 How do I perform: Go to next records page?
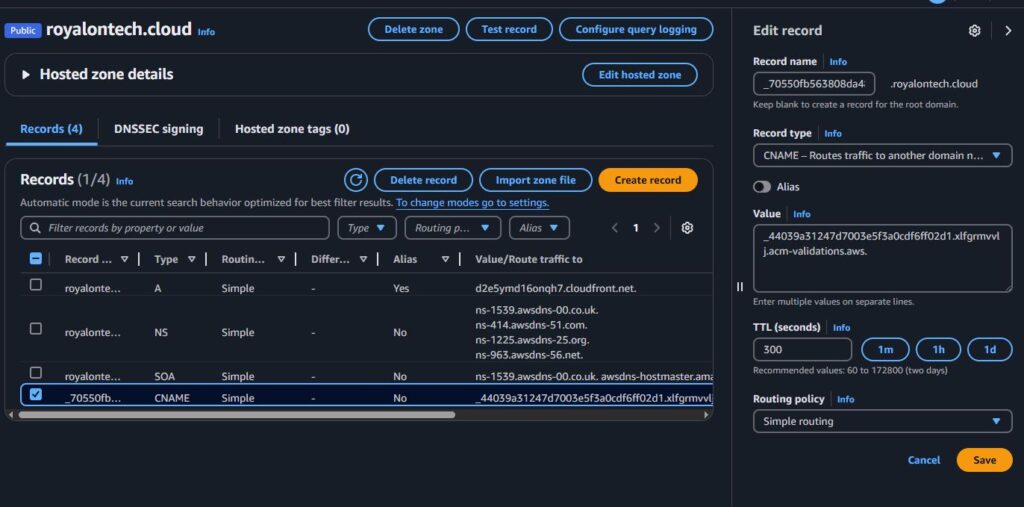click(656, 228)
